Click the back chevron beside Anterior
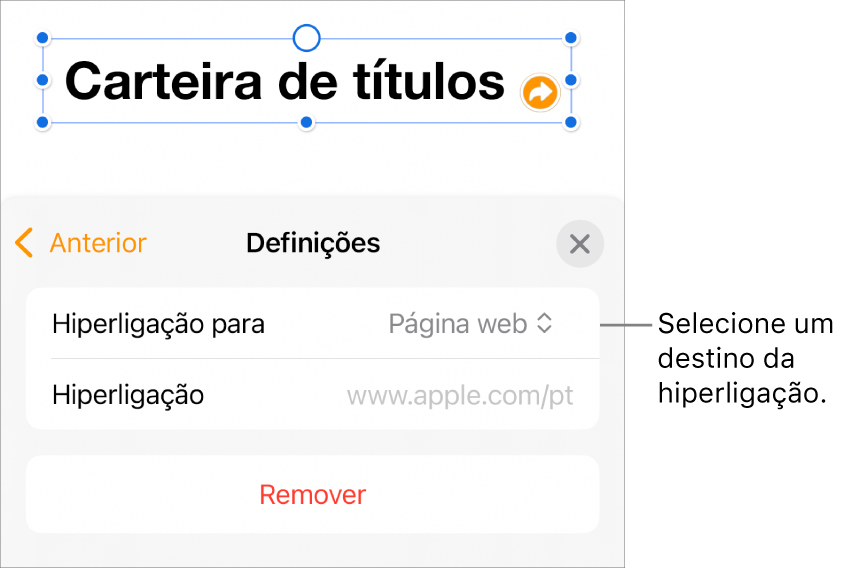This screenshot has width=841, height=569. point(26,243)
